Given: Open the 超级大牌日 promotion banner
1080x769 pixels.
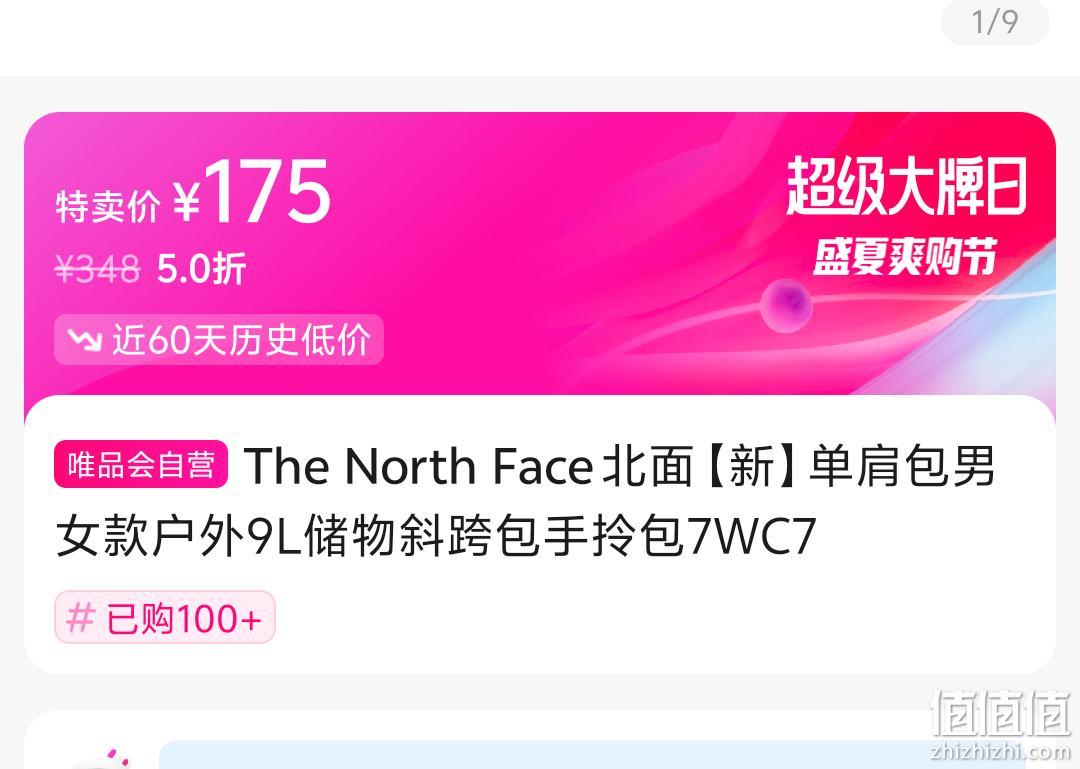Looking at the screenshot, I should [906, 186].
